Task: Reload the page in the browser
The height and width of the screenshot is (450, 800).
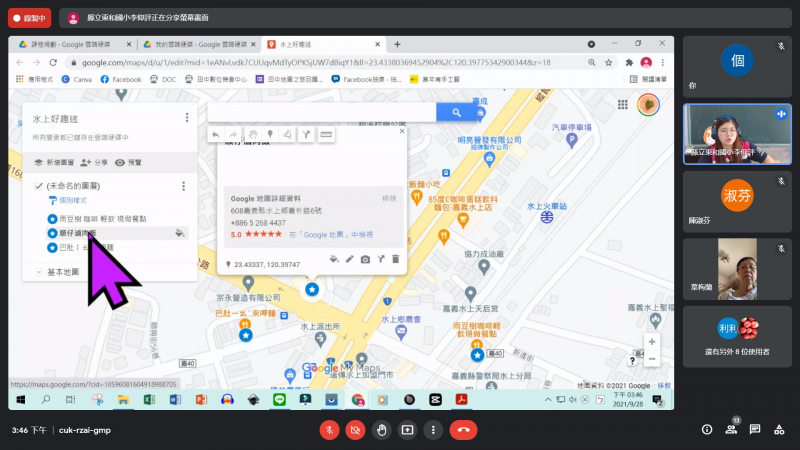Action: (53, 62)
